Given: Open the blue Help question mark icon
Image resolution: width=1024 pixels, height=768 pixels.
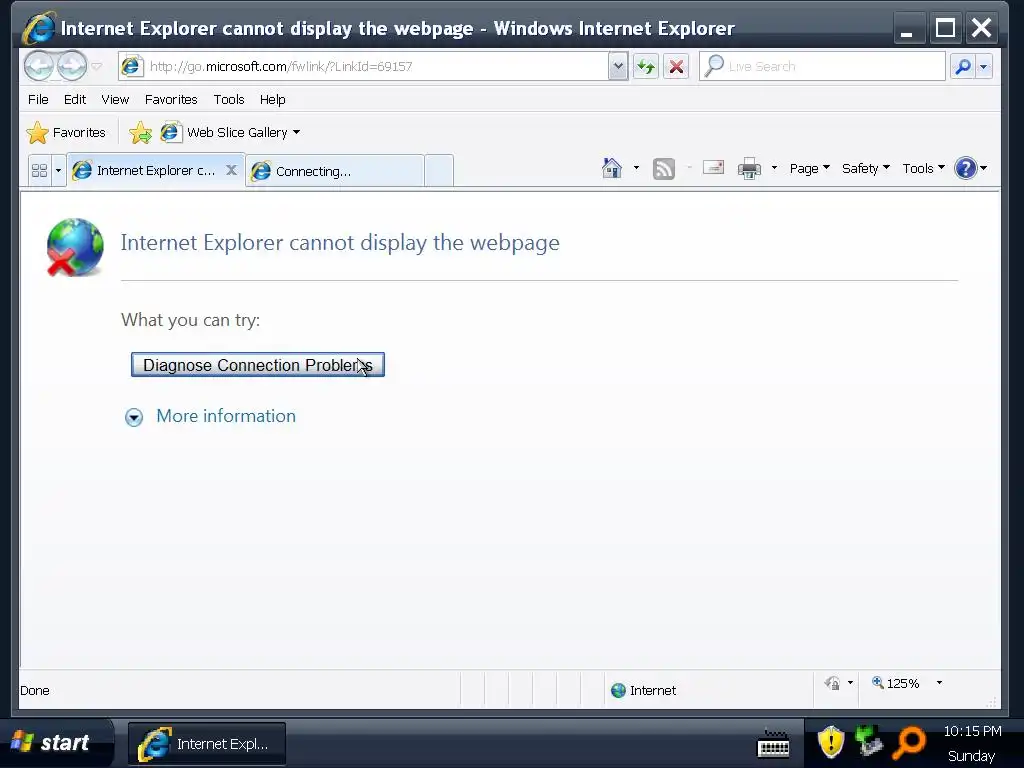Looking at the screenshot, I should point(965,168).
